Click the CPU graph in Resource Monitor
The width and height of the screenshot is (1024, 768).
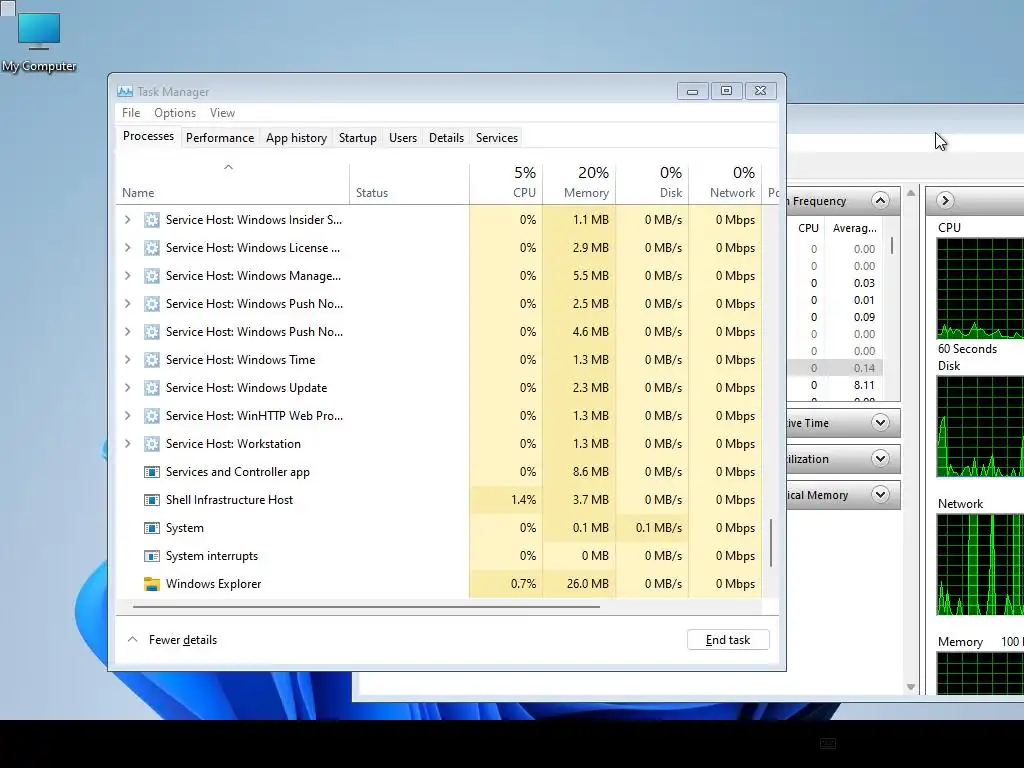980,288
